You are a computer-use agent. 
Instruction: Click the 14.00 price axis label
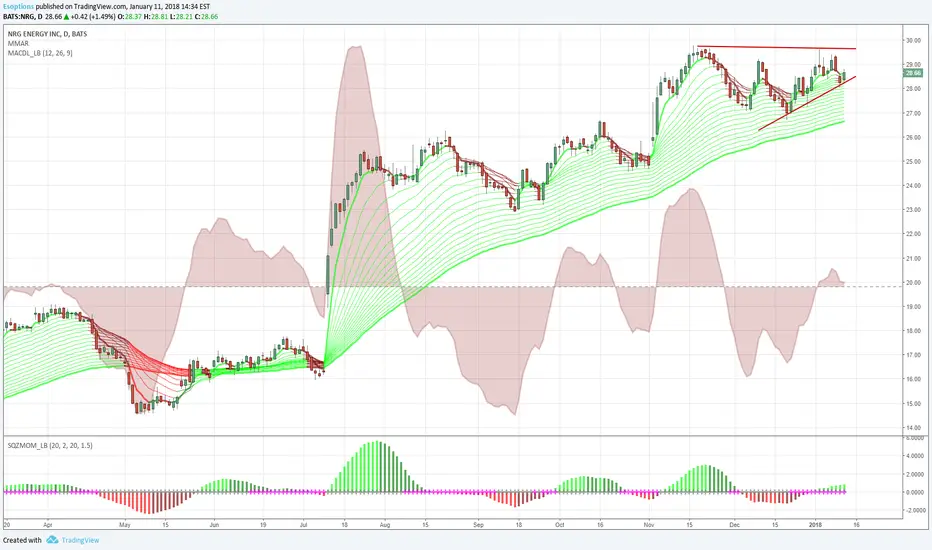click(x=912, y=428)
